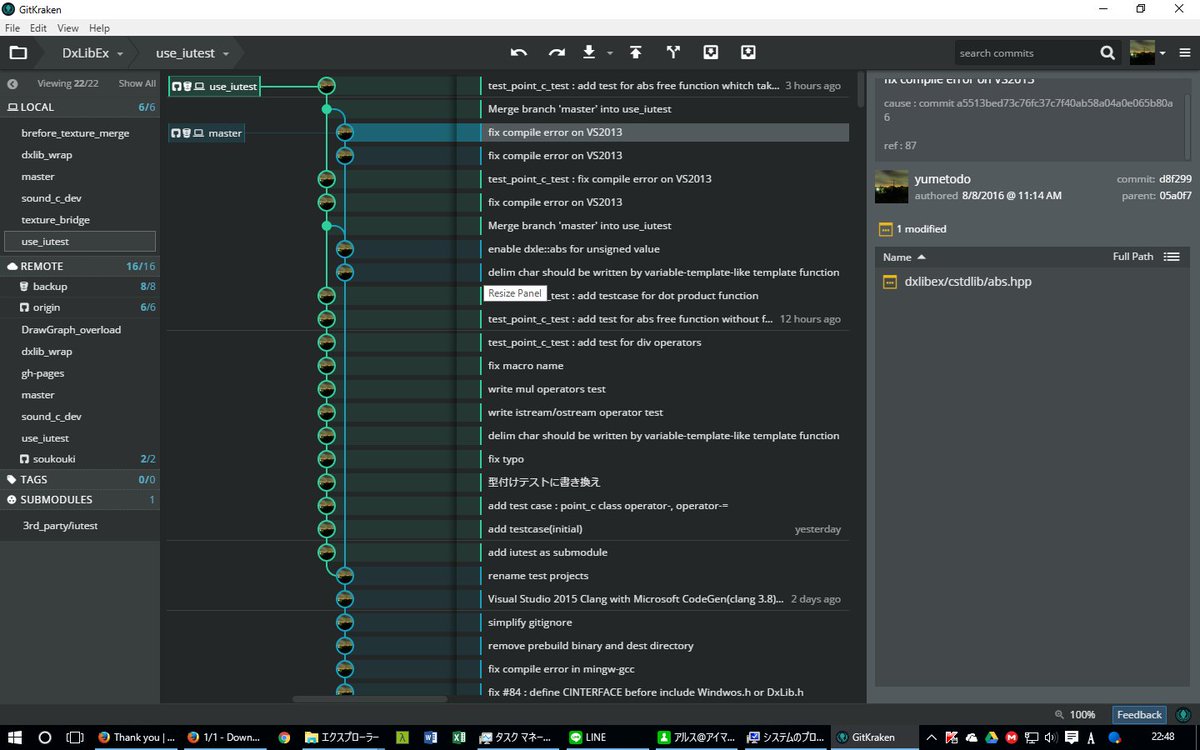Click Show All branches link
This screenshot has height=750, width=1200.
(137, 84)
